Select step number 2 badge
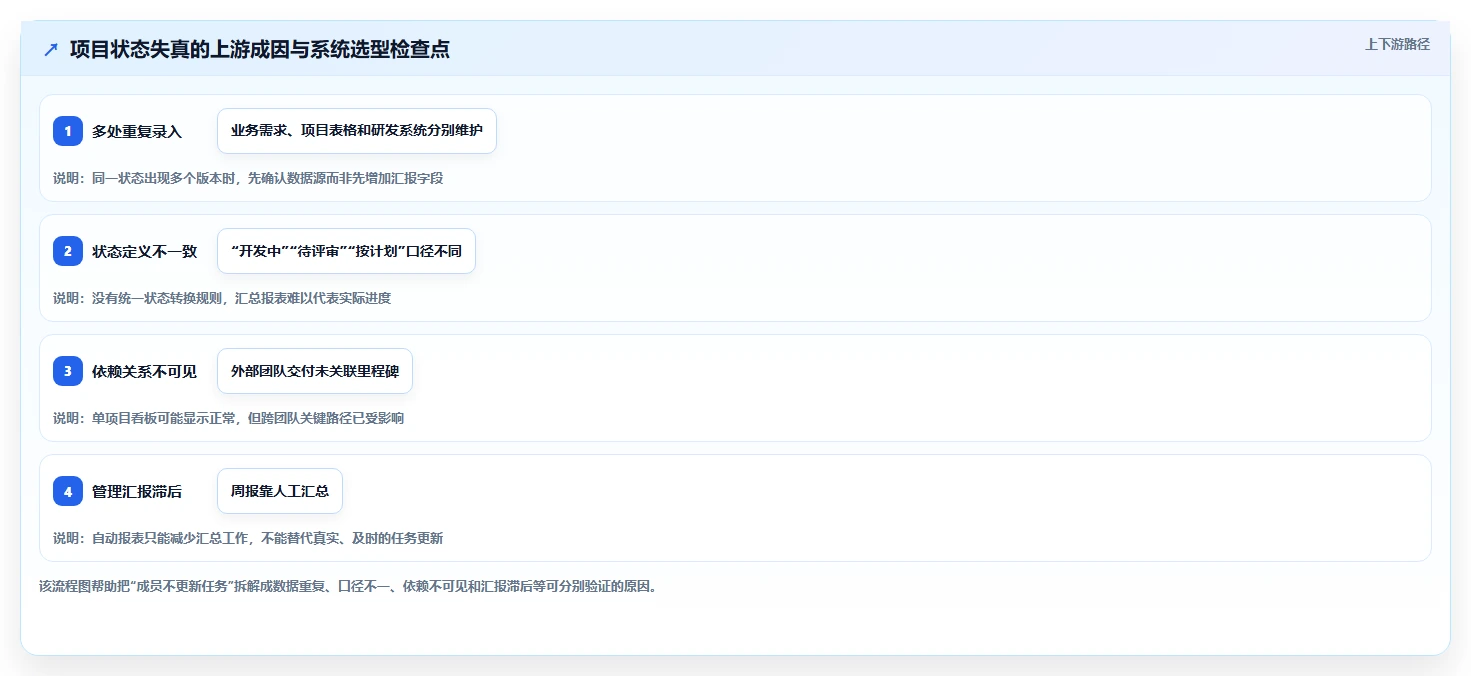 (68, 251)
